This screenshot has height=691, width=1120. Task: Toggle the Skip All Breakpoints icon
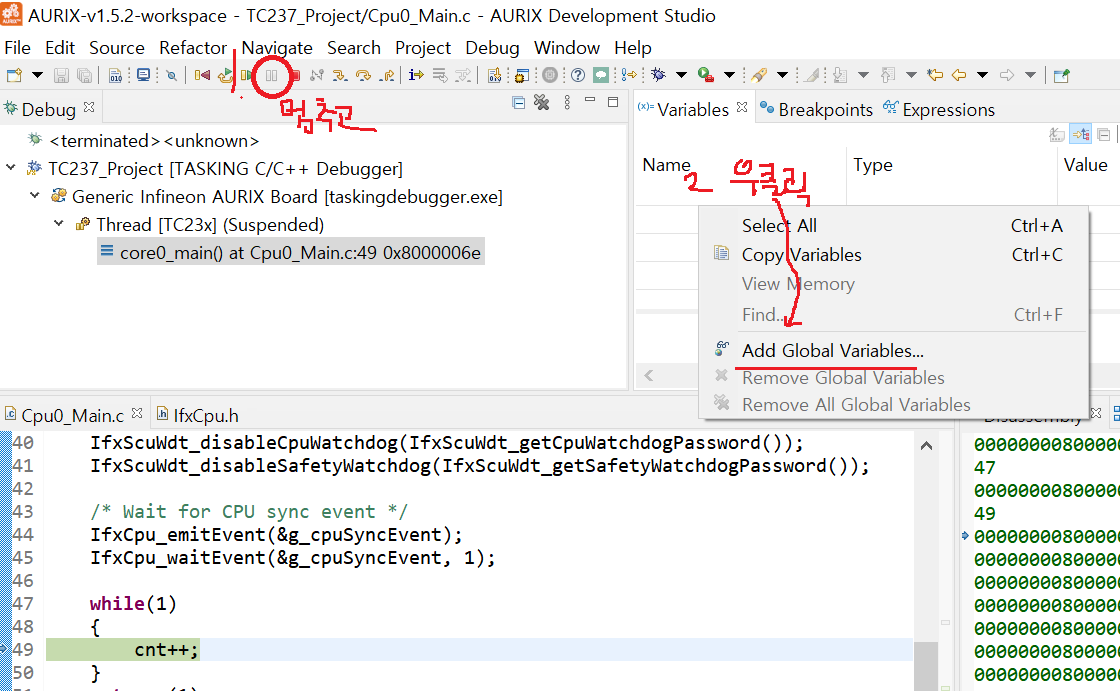[171, 75]
